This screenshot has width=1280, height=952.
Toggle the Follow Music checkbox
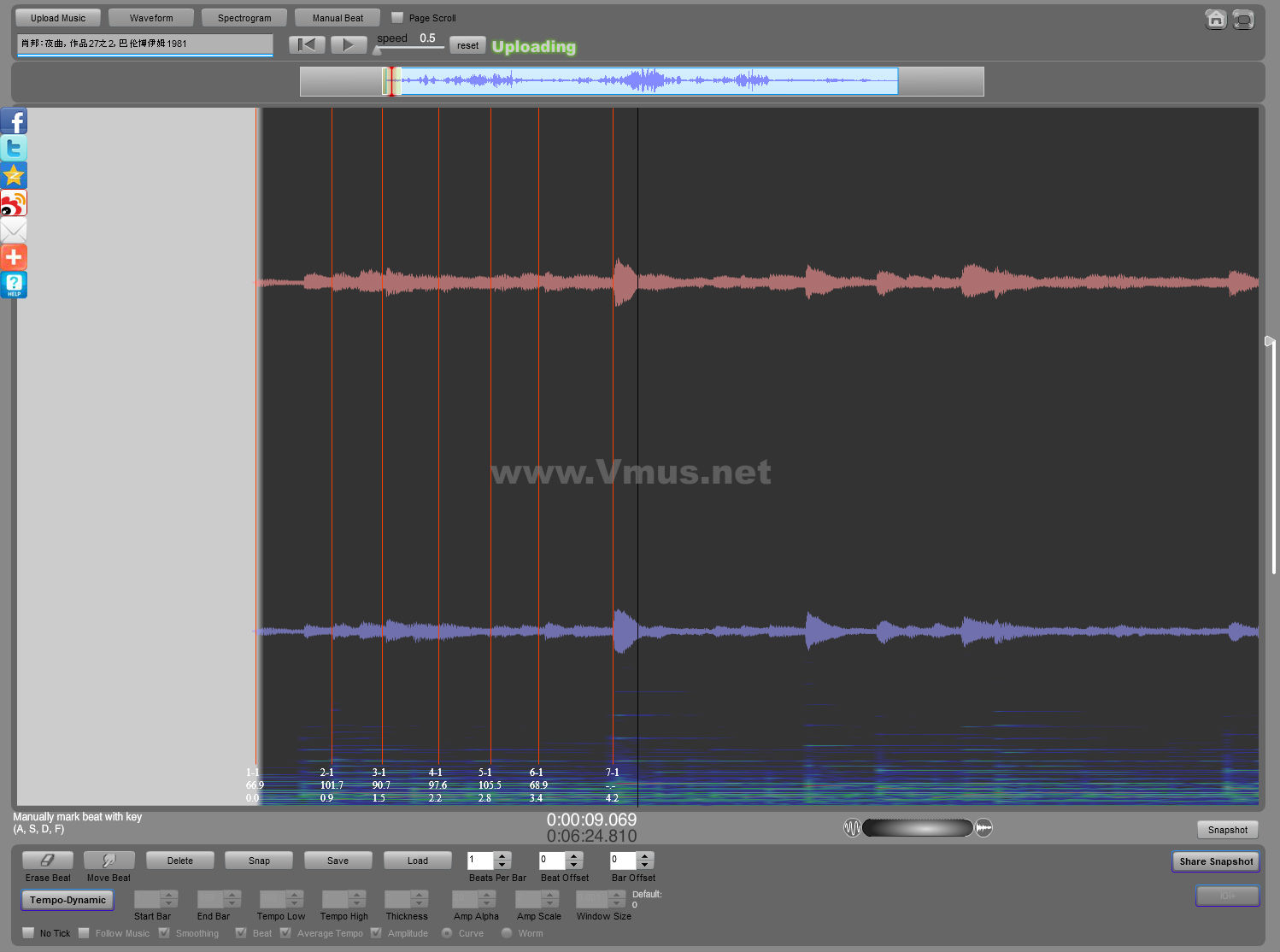click(x=84, y=933)
